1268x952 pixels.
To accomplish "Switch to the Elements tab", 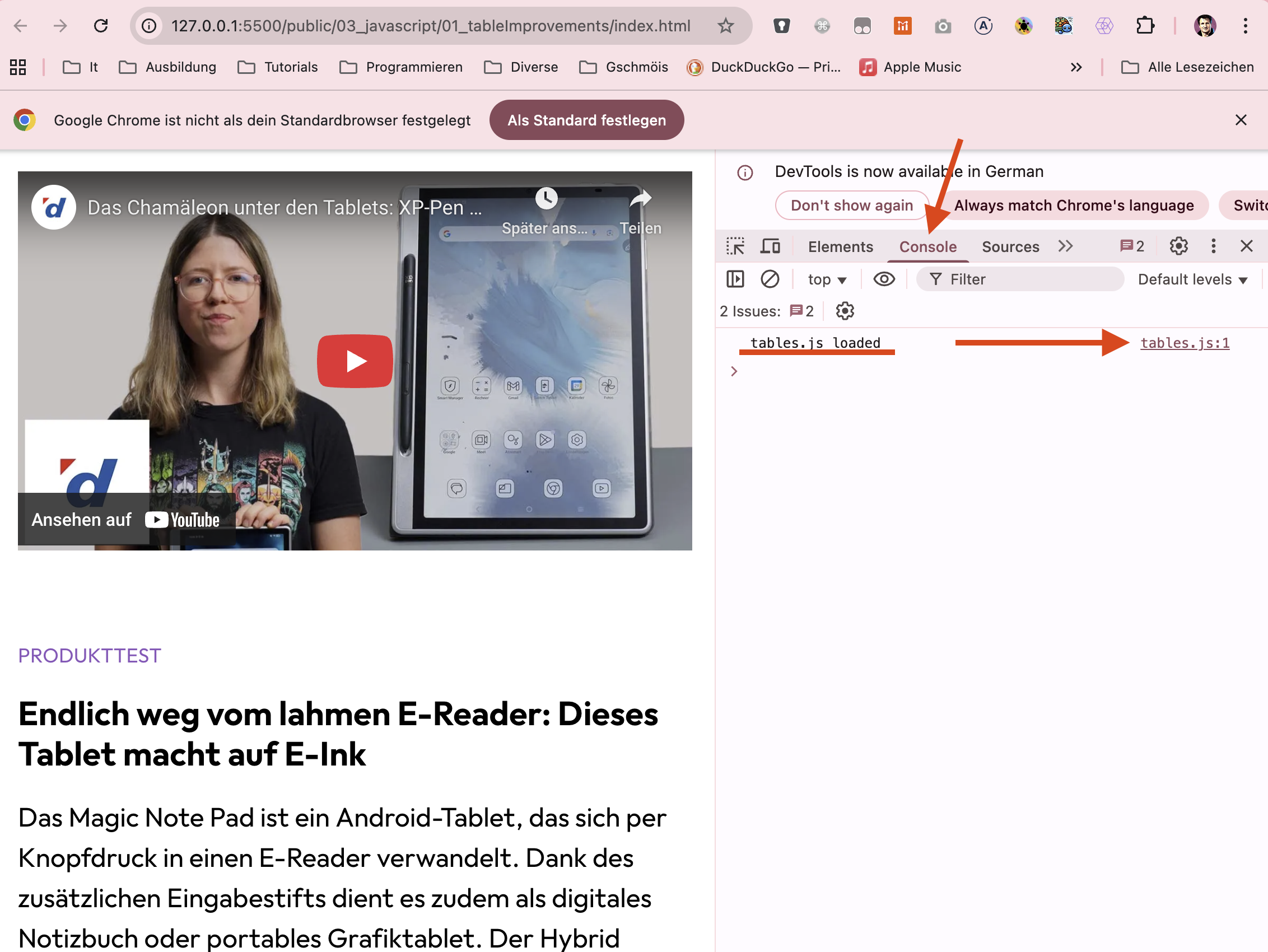I will pyautogui.click(x=840, y=247).
